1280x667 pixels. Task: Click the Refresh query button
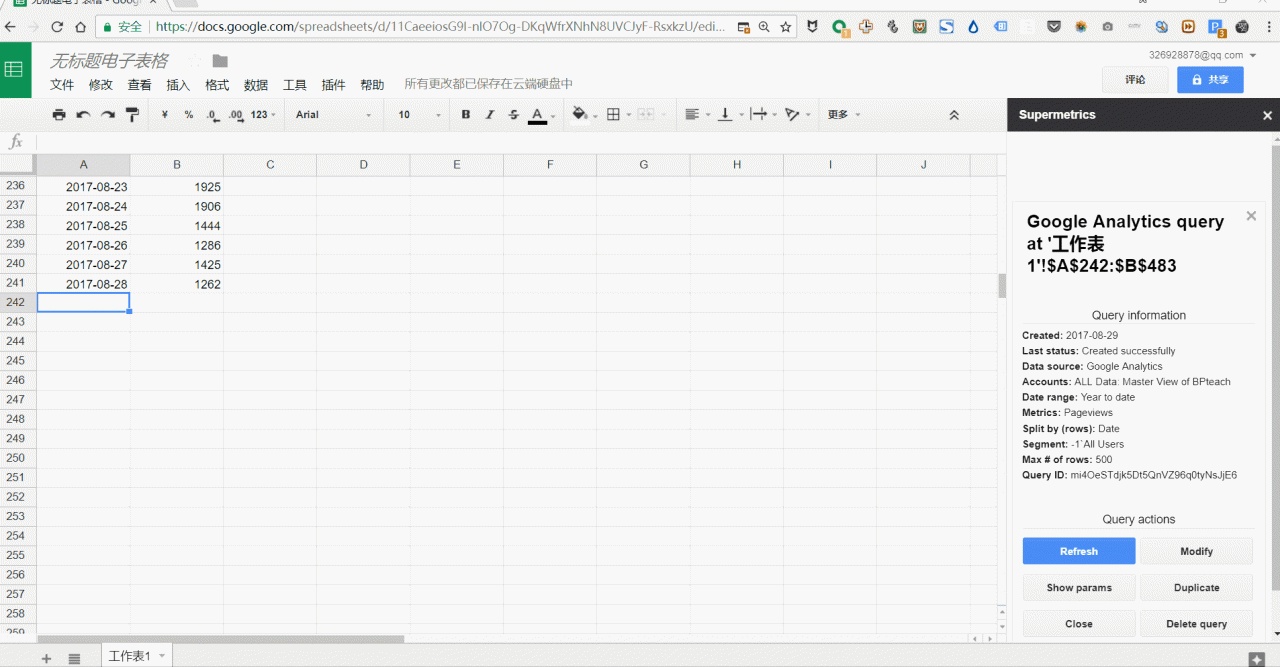1078,551
